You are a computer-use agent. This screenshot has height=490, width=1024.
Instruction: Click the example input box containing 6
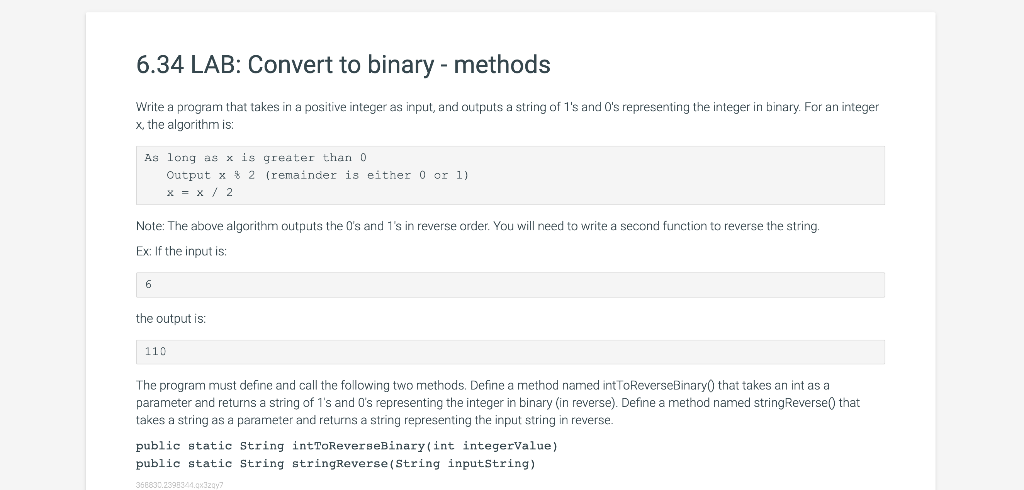510,285
